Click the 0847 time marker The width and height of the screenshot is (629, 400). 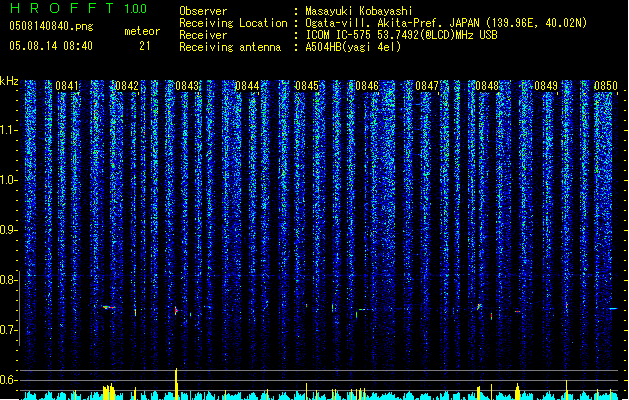click(427, 86)
